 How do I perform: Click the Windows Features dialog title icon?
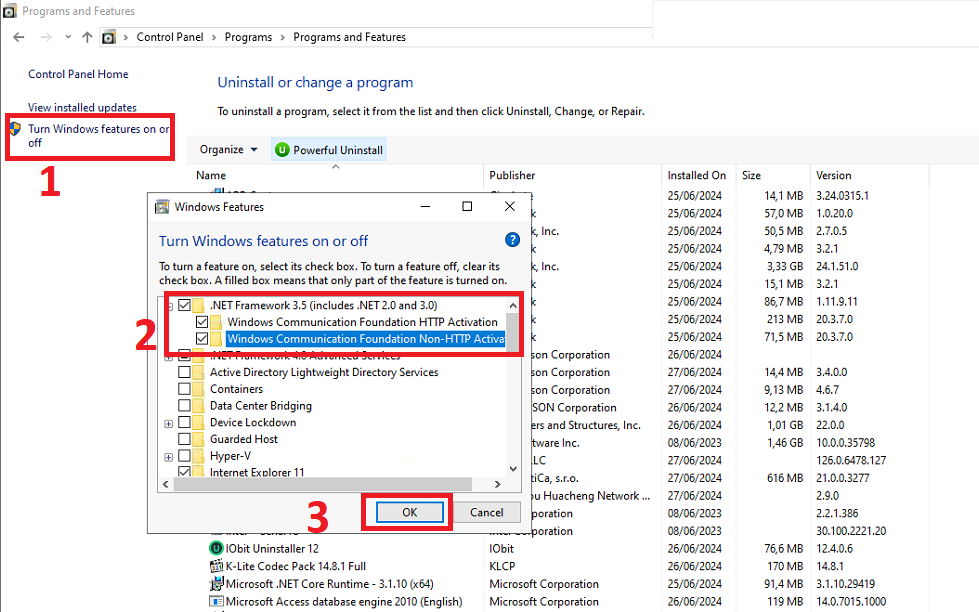pyautogui.click(x=162, y=207)
